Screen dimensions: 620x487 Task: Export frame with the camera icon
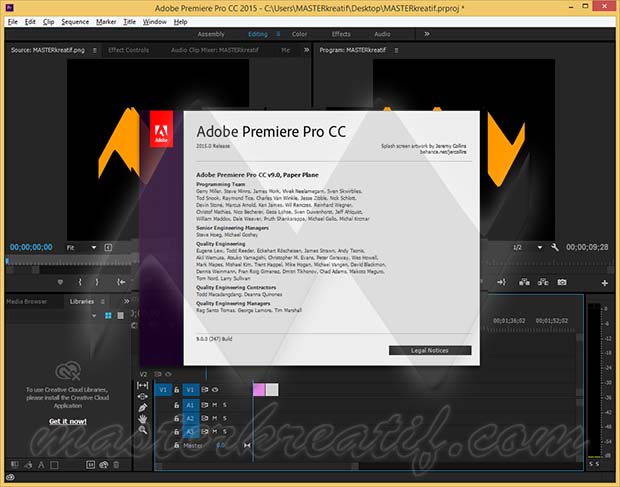[x=562, y=282]
